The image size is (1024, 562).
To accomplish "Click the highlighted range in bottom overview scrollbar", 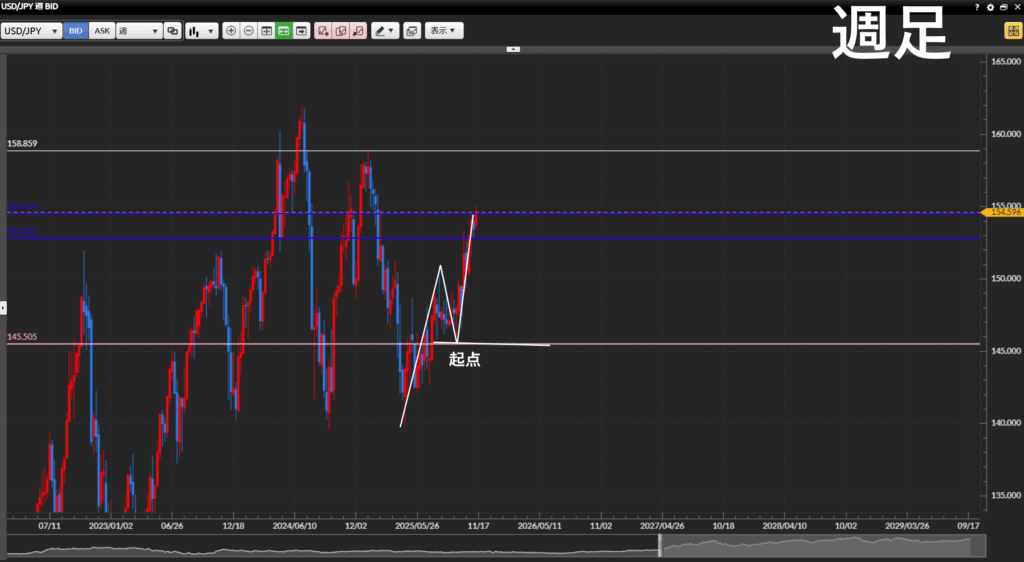I will pyautogui.click(x=822, y=546).
